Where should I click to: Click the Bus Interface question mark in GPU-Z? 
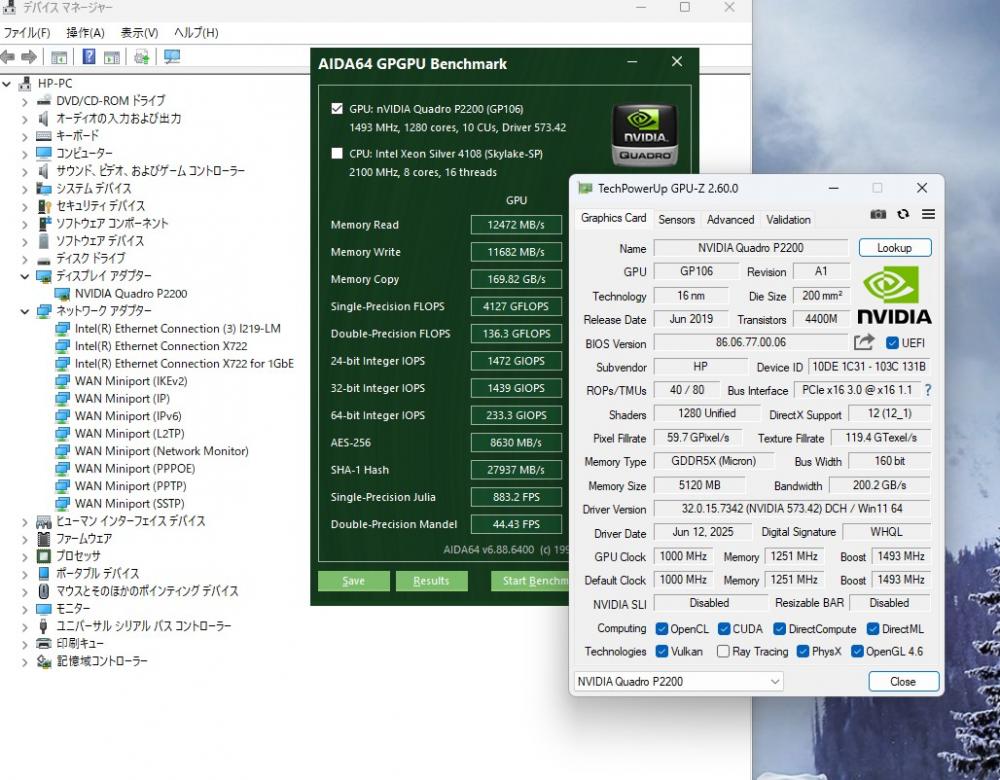click(x=928, y=390)
